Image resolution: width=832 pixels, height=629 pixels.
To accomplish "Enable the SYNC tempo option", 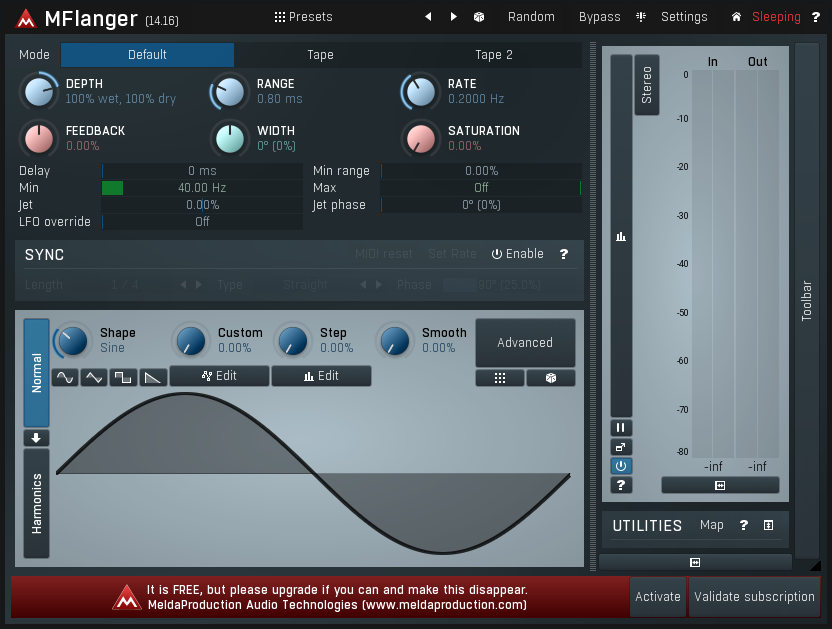I will (518, 254).
